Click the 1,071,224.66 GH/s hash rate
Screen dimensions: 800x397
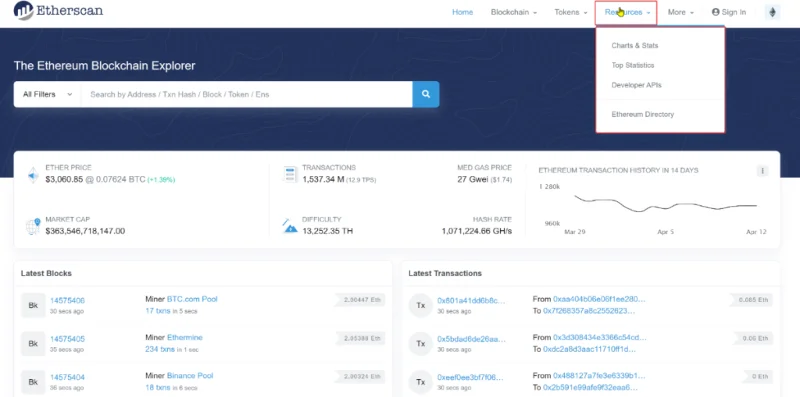pos(477,231)
